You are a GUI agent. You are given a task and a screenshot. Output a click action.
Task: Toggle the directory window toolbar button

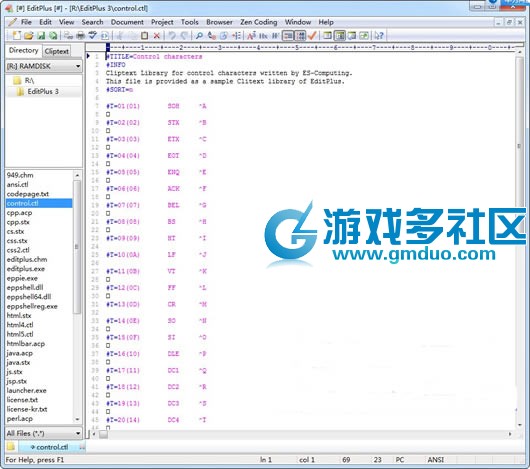coord(340,35)
